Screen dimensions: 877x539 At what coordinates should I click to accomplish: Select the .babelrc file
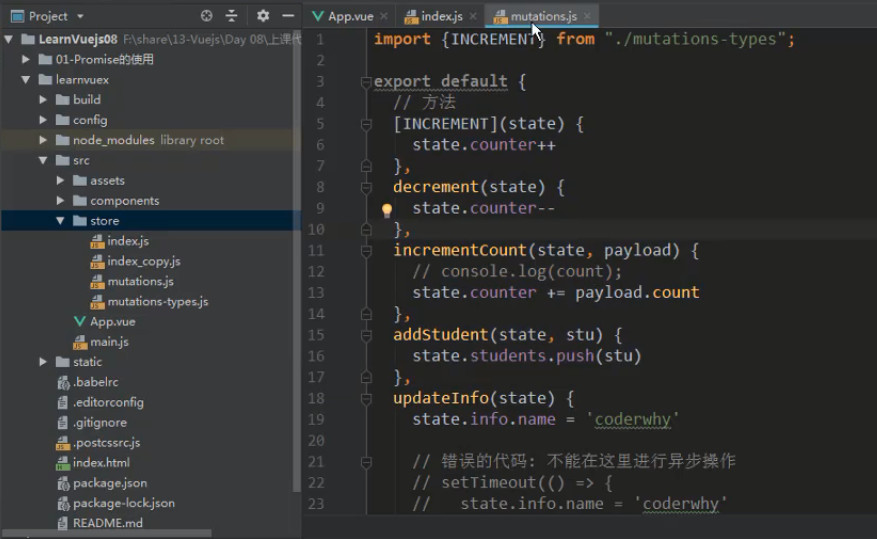(x=95, y=382)
